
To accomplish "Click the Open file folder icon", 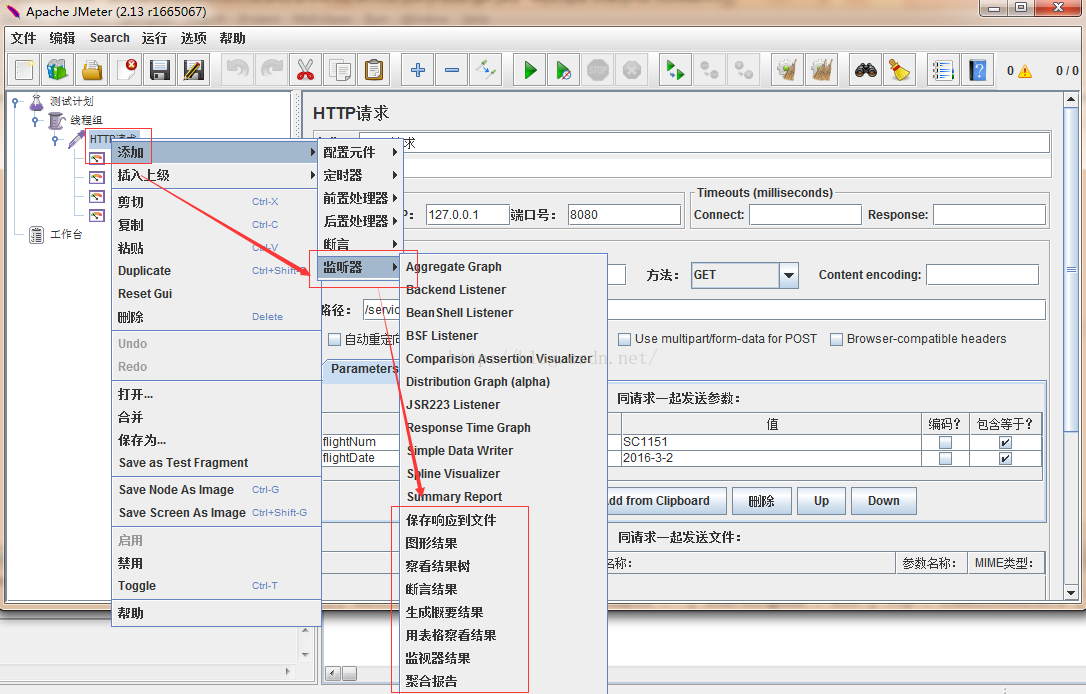I will 92,70.
